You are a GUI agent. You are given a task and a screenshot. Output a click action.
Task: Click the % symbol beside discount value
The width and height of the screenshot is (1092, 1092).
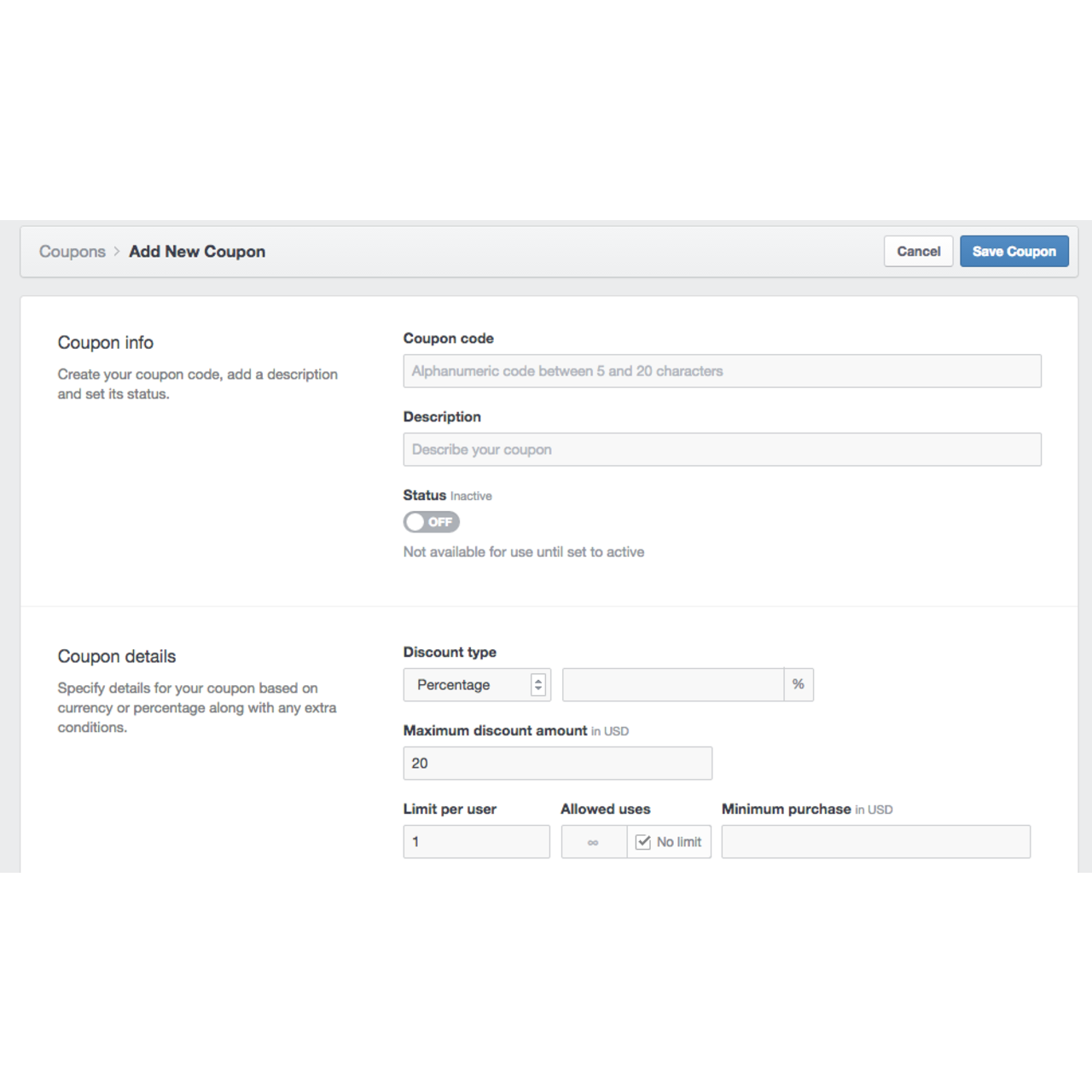pyautogui.click(x=798, y=685)
